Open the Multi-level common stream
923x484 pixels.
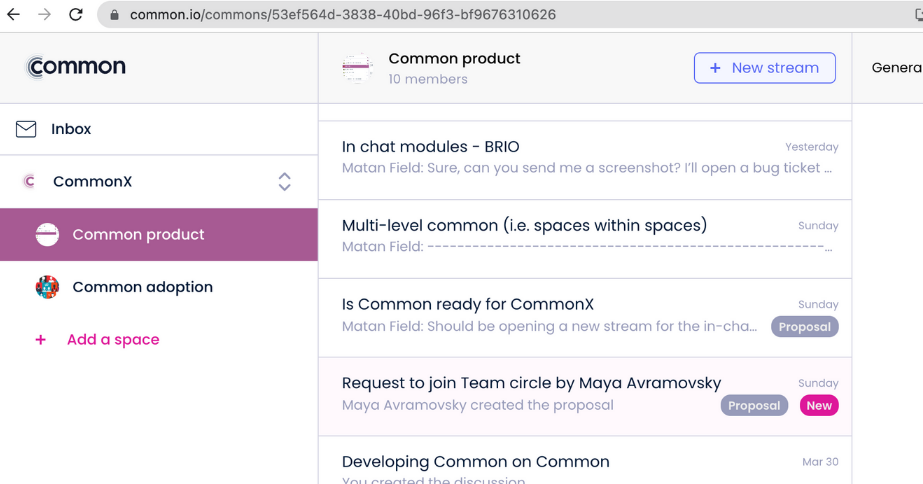click(x=585, y=239)
